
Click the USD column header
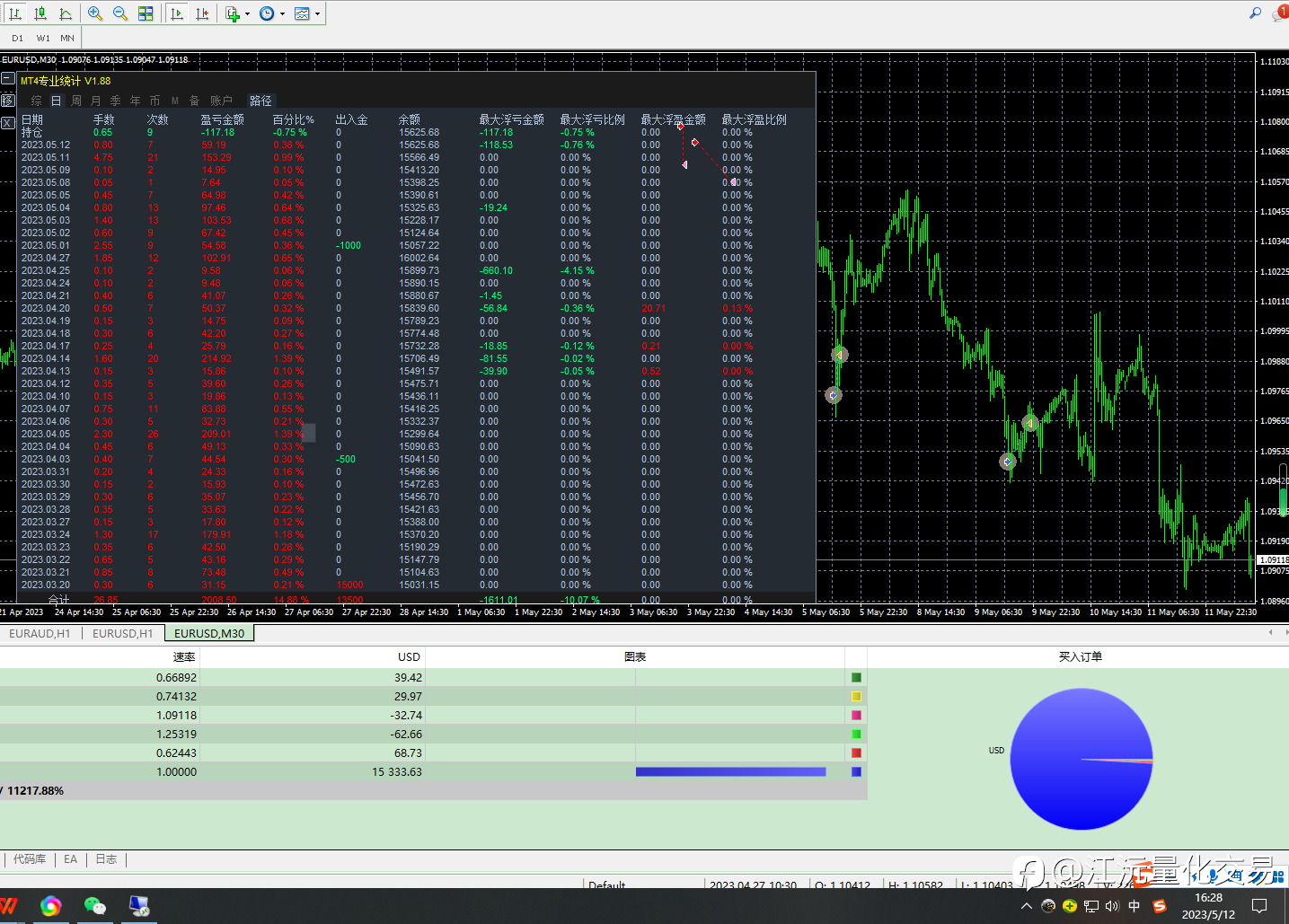(409, 656)
